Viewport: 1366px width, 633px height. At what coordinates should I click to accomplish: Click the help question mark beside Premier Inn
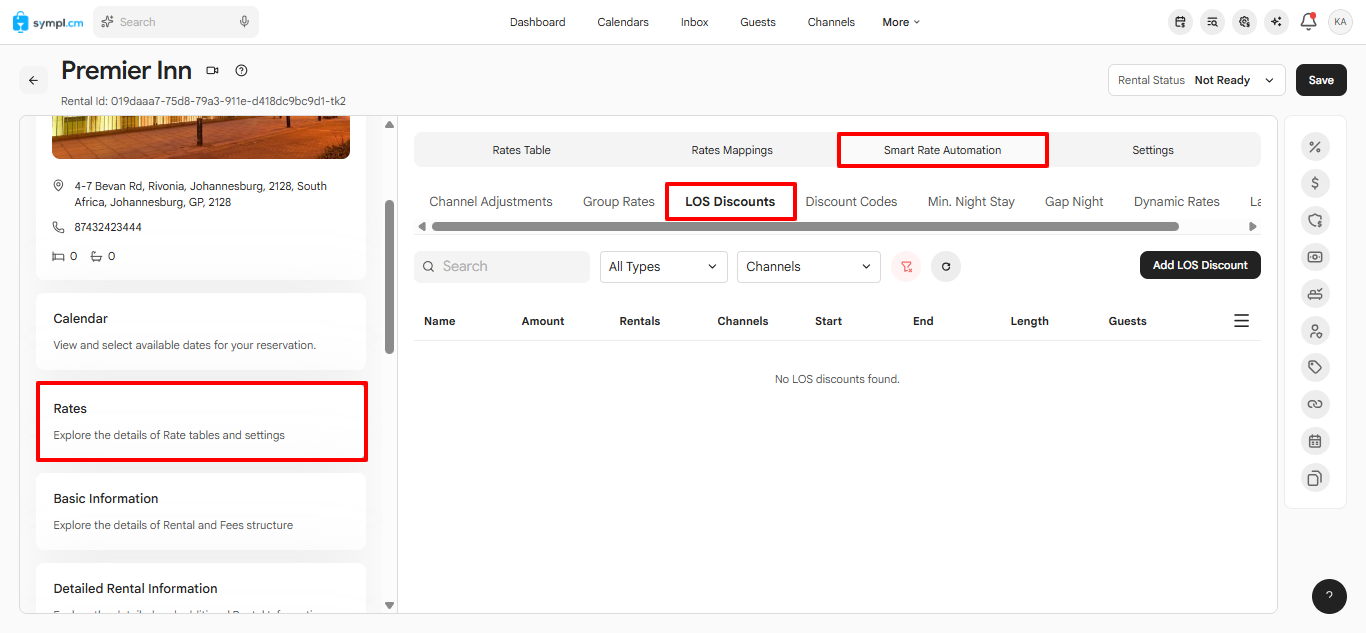(241, 71)
